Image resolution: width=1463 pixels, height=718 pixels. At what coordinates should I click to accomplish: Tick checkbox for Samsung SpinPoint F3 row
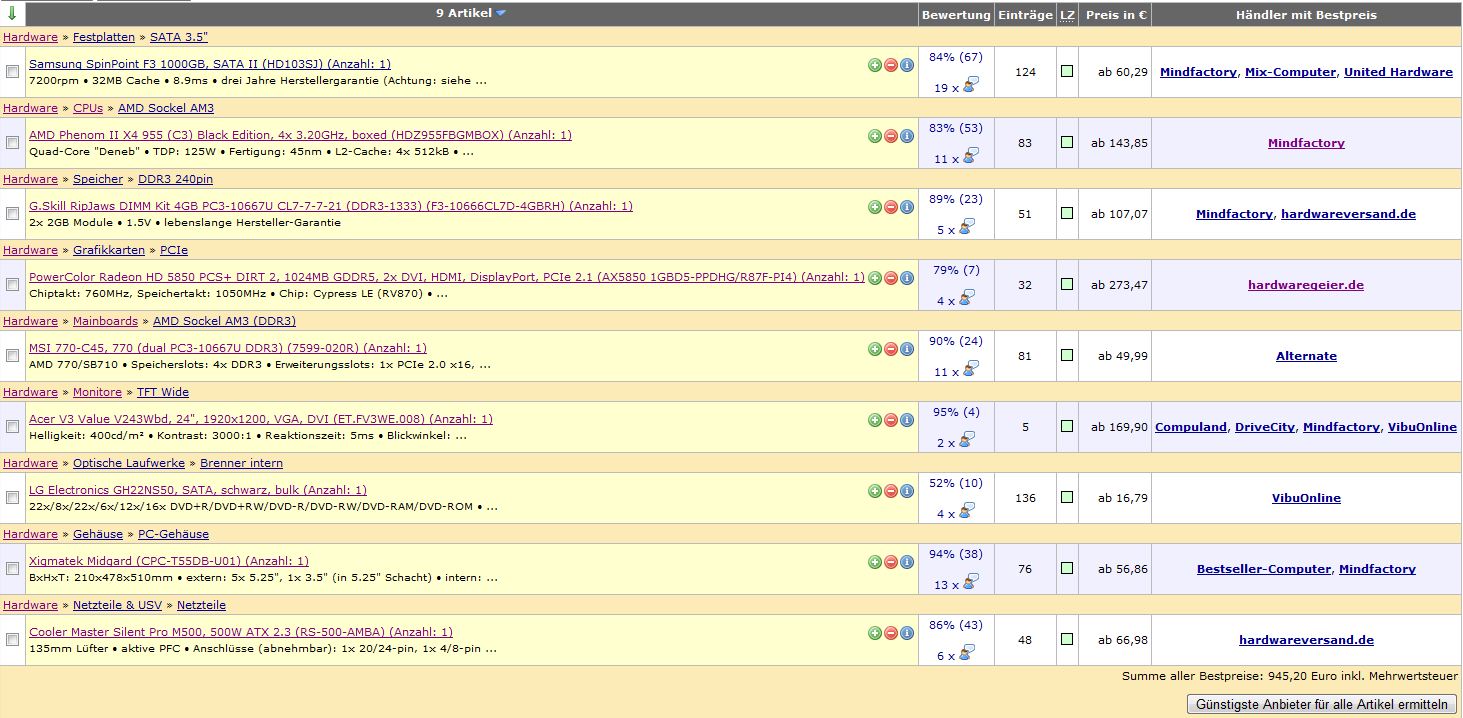coord(12,72)
